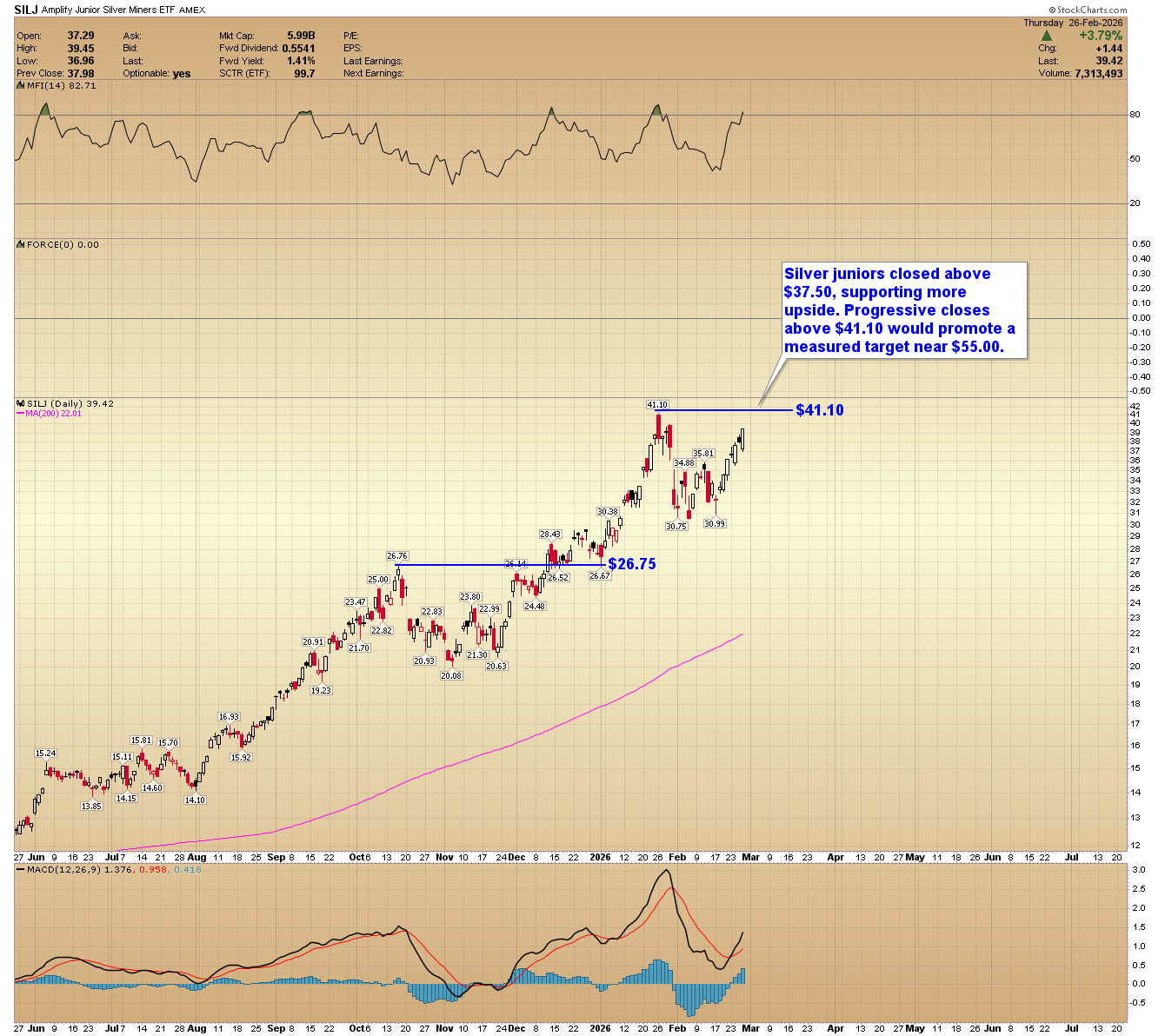The image size is (1165, 1036).
Task: Click the small icon beside FORCE(0)
Action: [x=21, y=245]
